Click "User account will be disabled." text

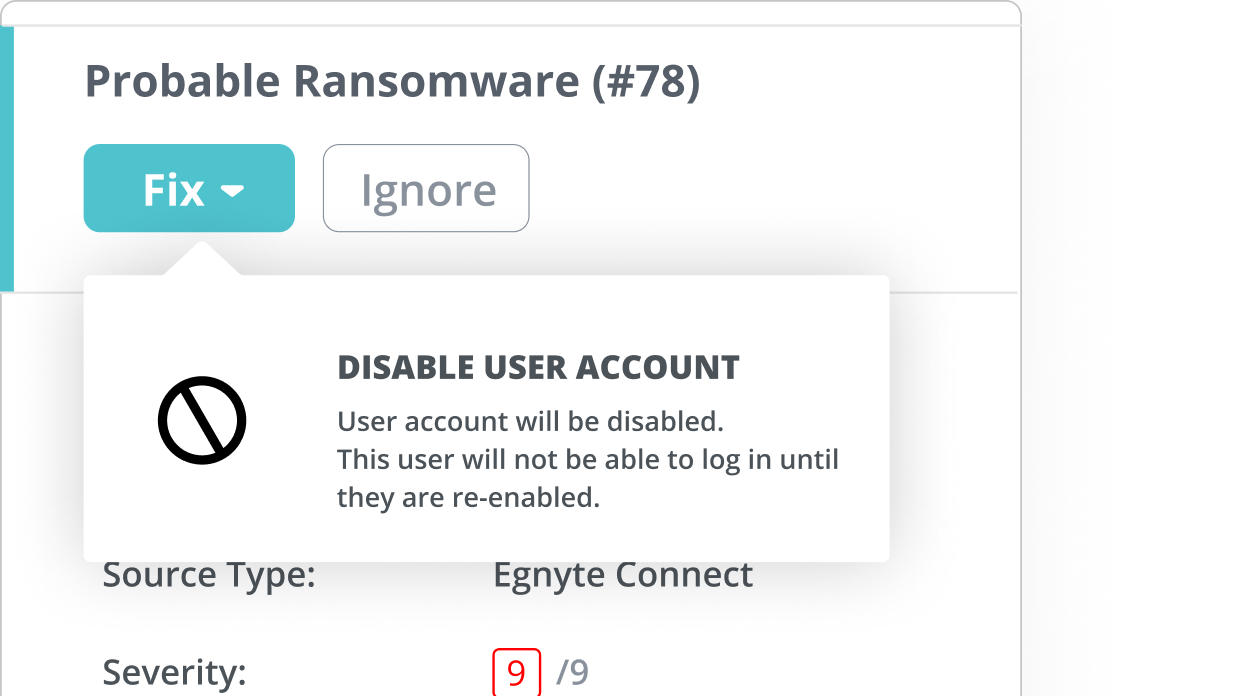tap(530, 421)
